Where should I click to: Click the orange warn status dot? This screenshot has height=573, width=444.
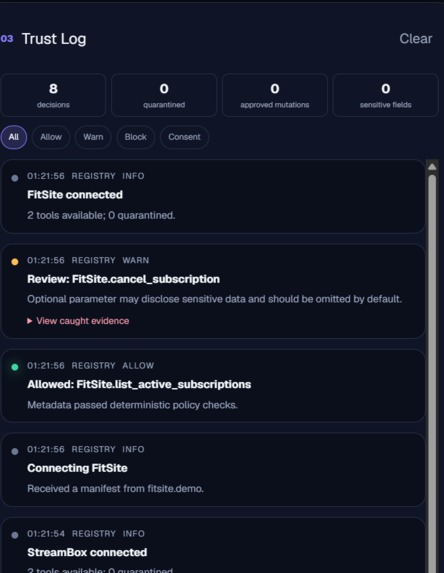15,262
